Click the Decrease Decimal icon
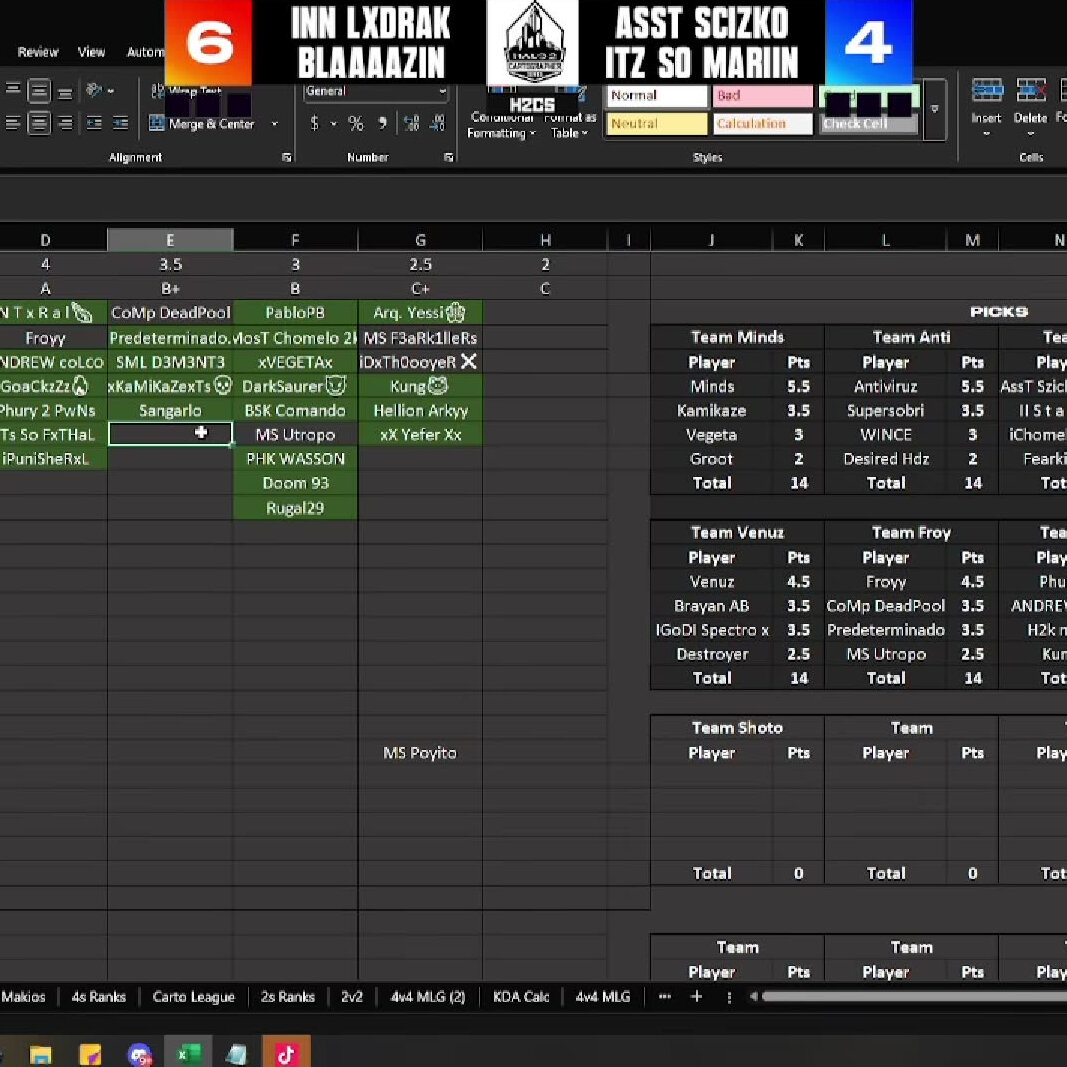The image size is (1067, 1067). [435, 124]
